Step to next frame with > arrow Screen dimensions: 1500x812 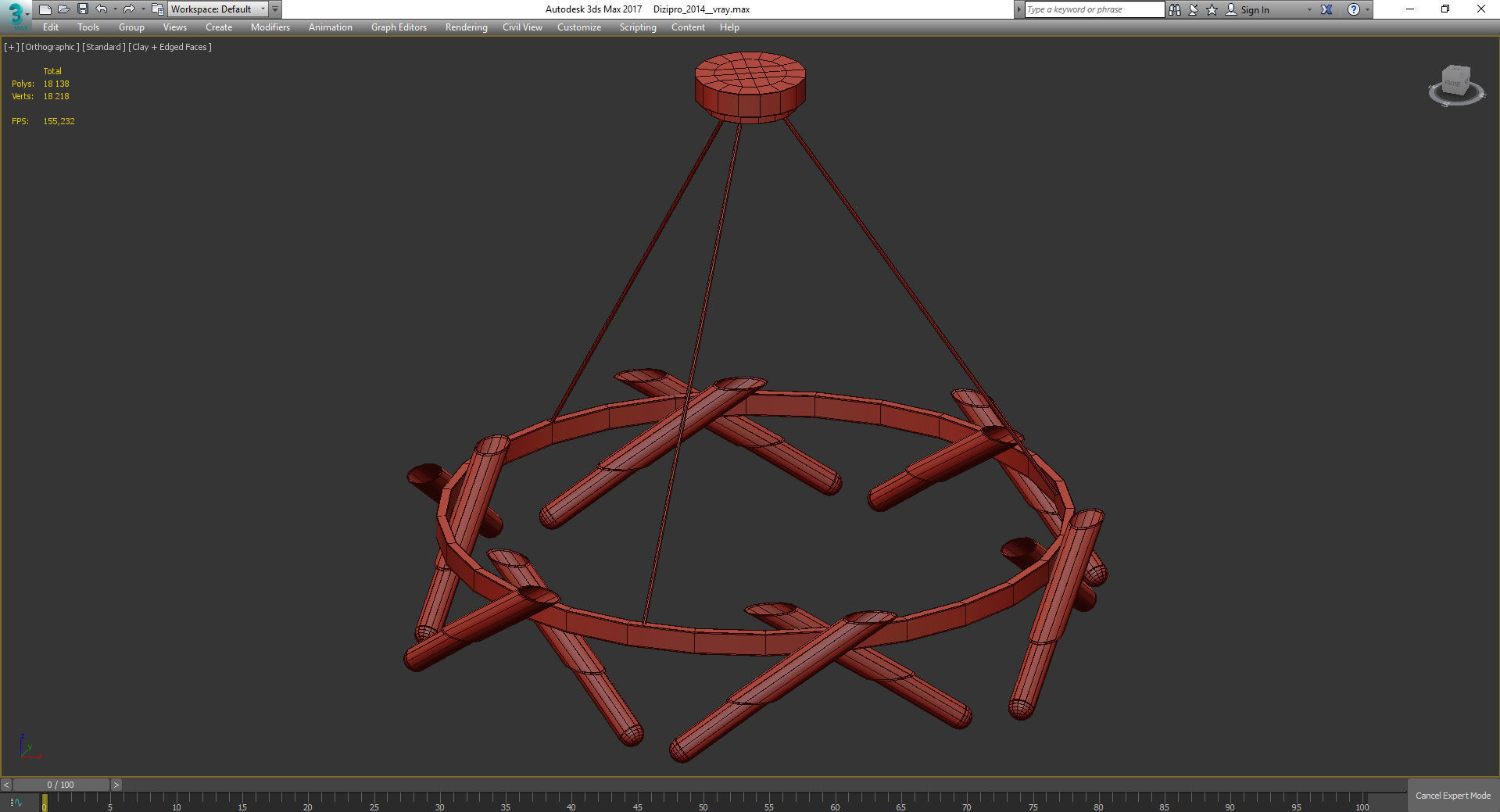[116, 785]
